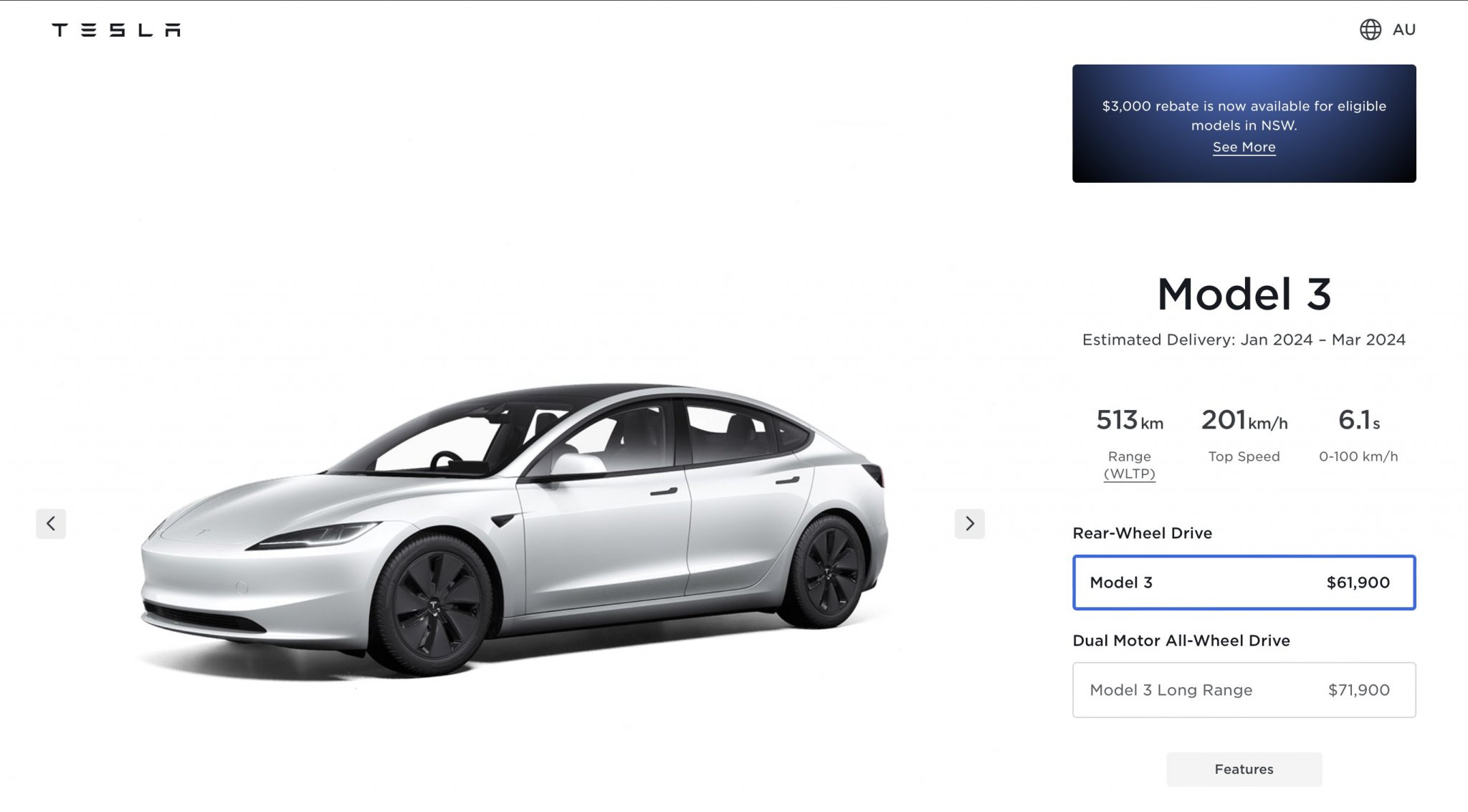Click the WLTP underlined link
The height and width of the screenshot is (812, 1468).
point(1129,474)
